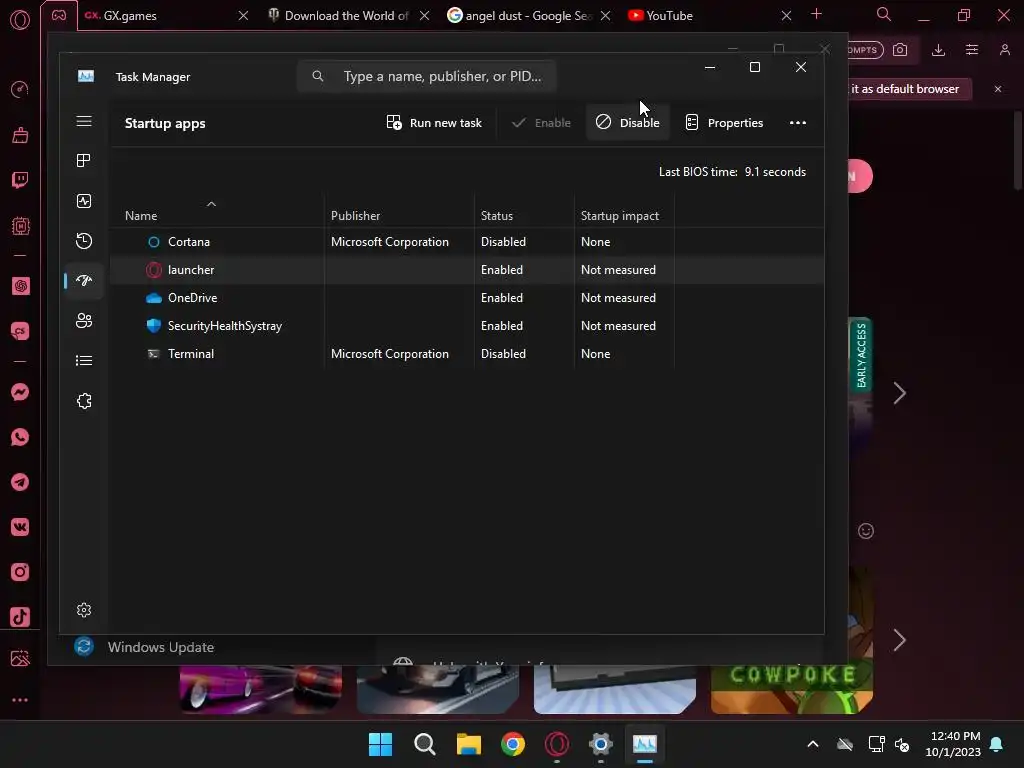Focus the Task Manager search field

(x=426, y=76)
